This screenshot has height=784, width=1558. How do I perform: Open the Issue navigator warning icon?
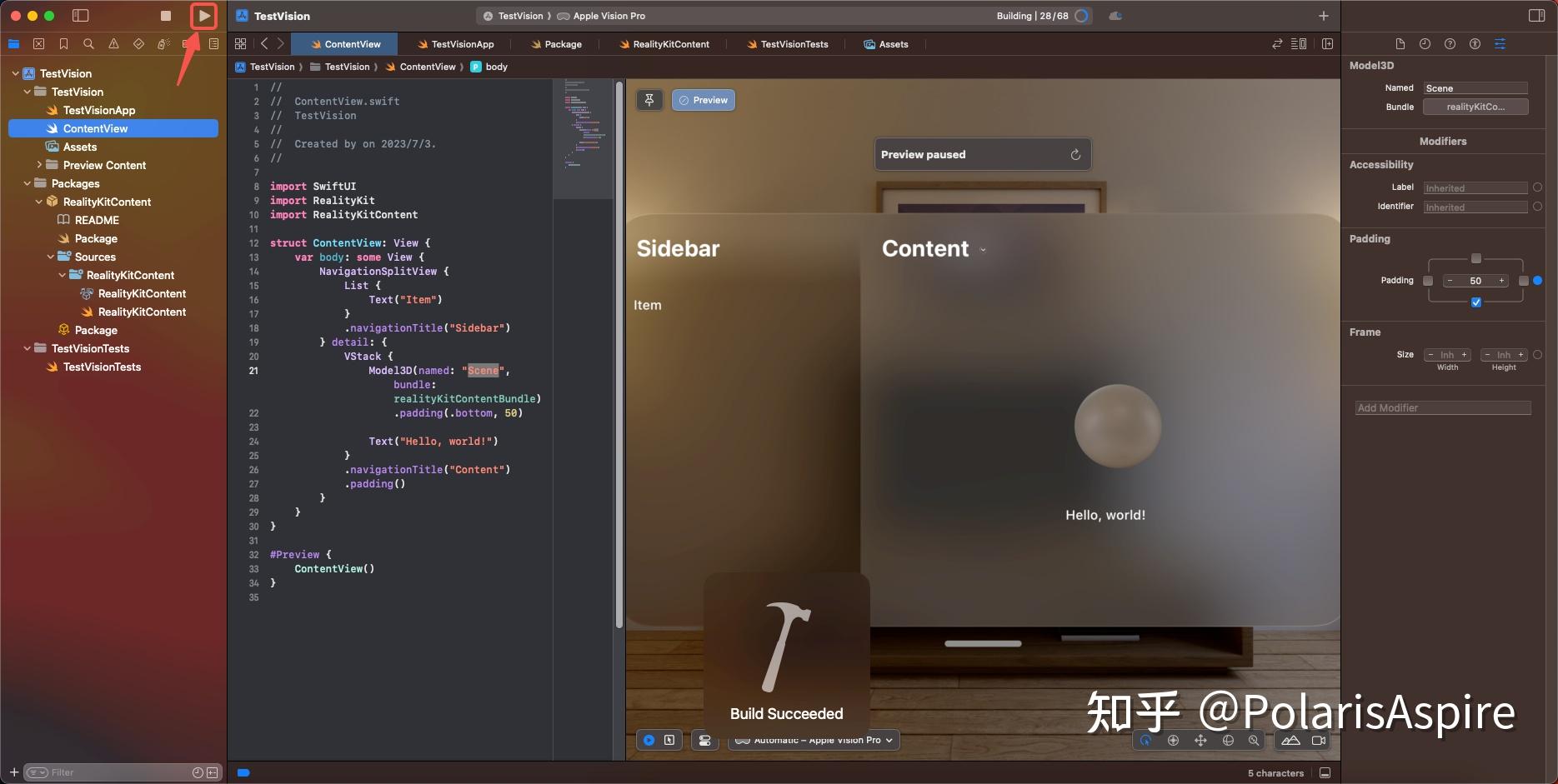[x=113, y=44]
